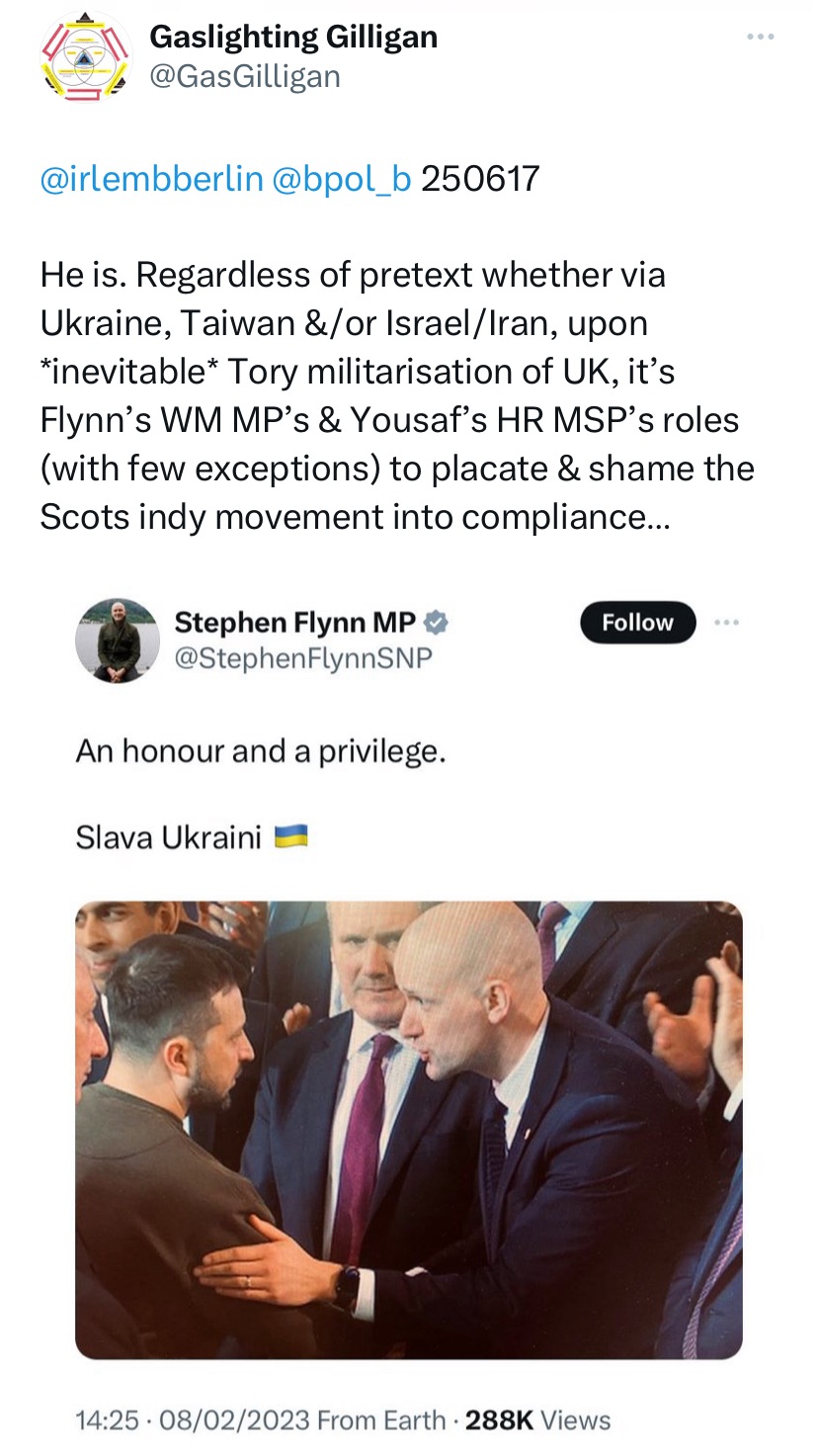
Task: Open Stephen Flynn's profile picture
Action: (x=117, y=641)
